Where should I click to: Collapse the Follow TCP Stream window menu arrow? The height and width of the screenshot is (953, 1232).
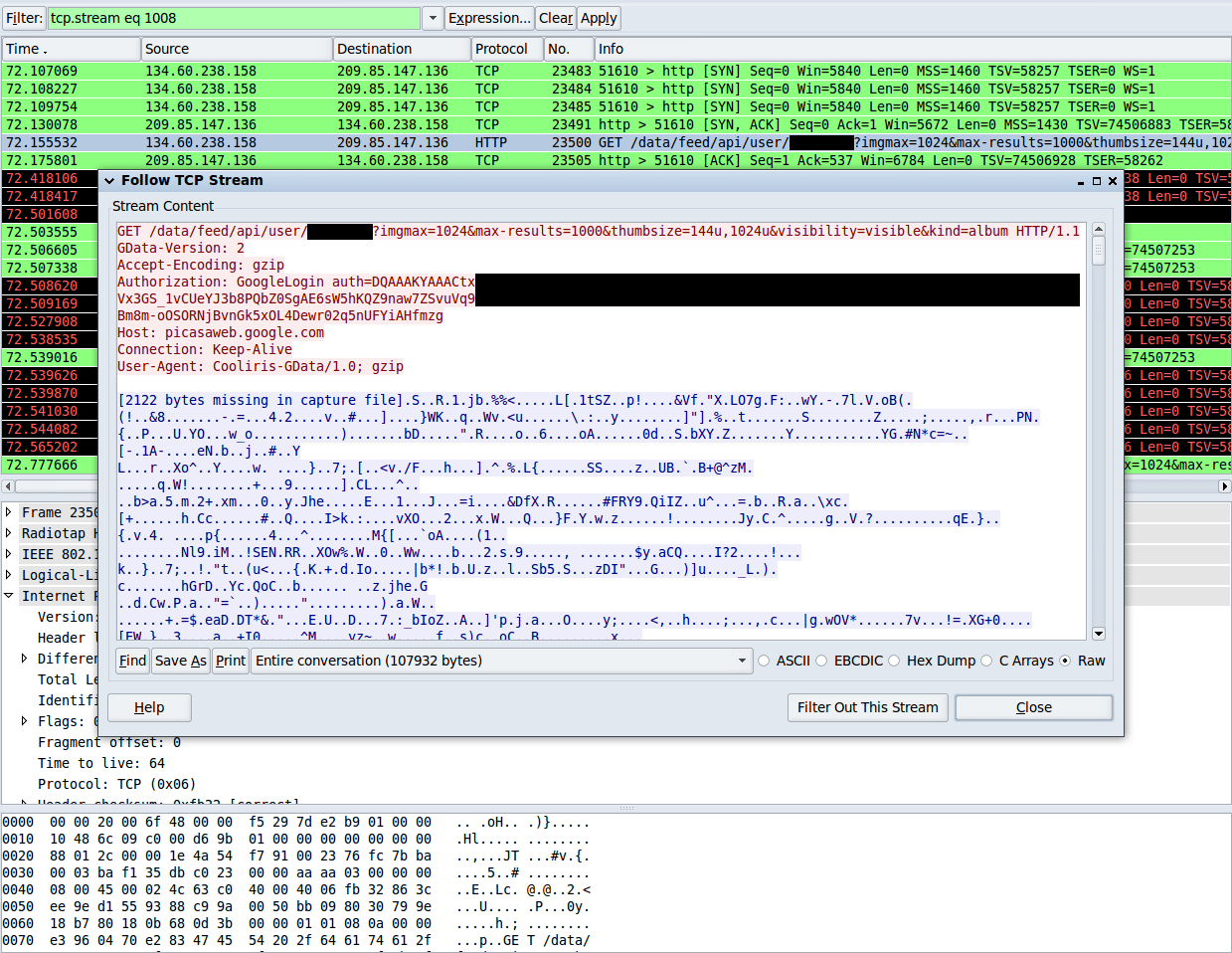point(109,181)
